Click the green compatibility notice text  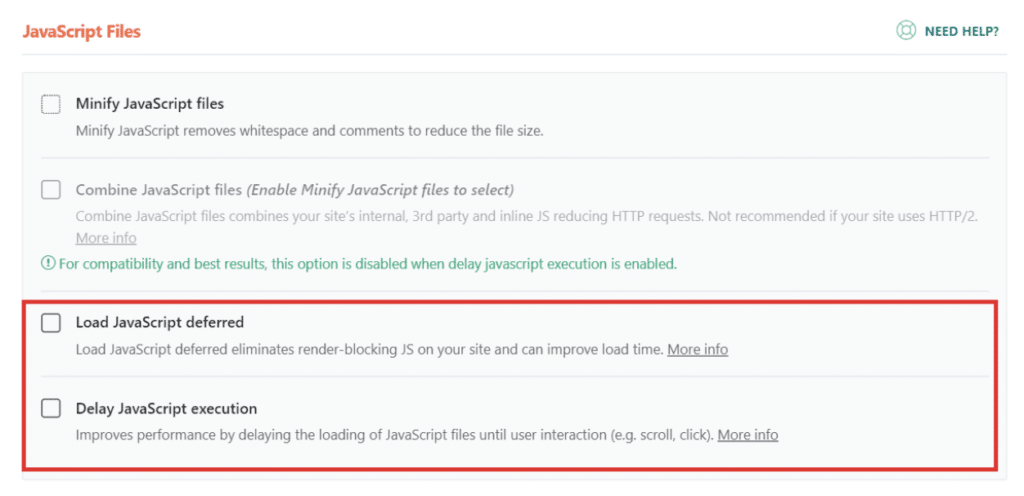tap(368, 264)
